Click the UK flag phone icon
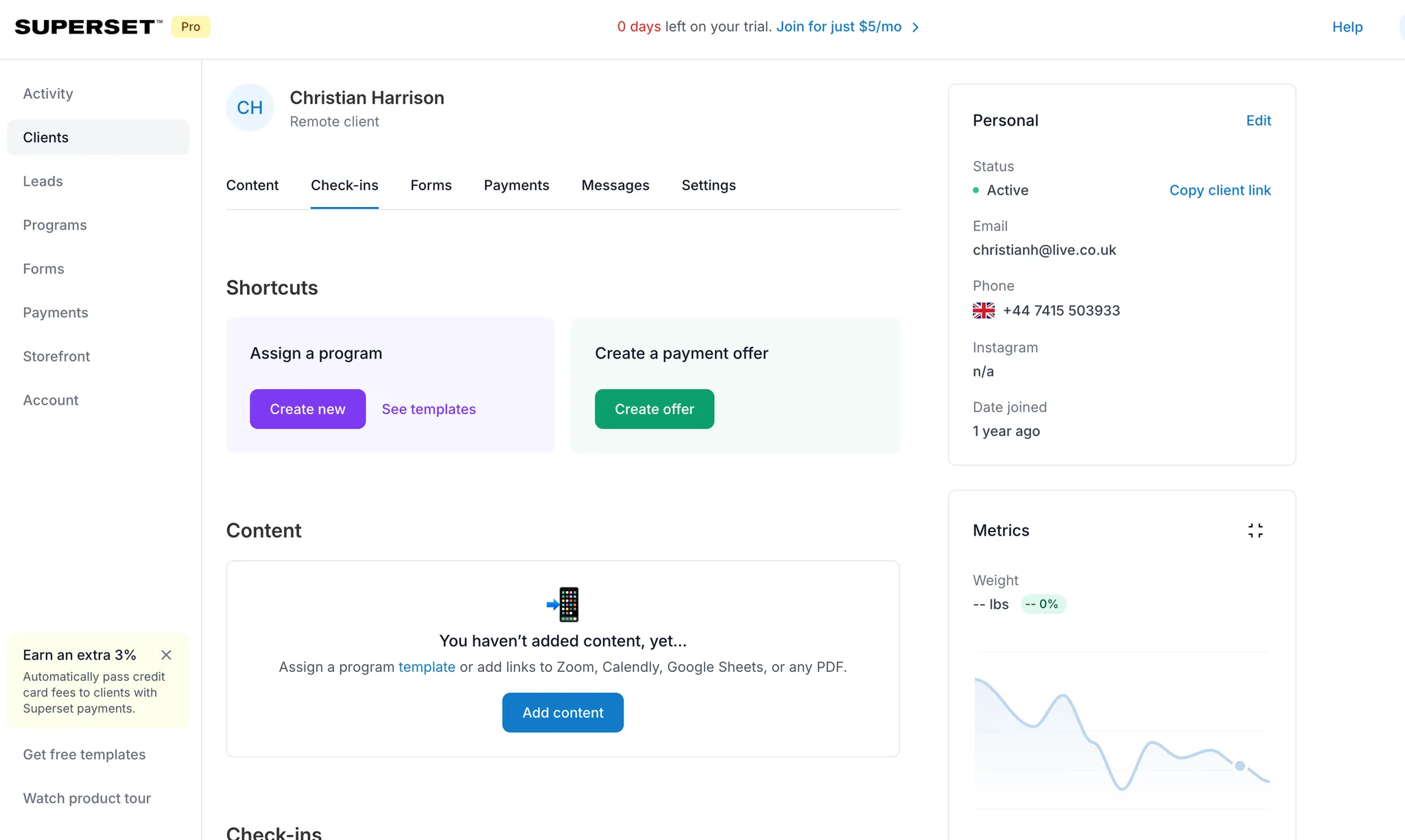The width and height of the screenshot is (1405, 840). [x=983, y=311]
